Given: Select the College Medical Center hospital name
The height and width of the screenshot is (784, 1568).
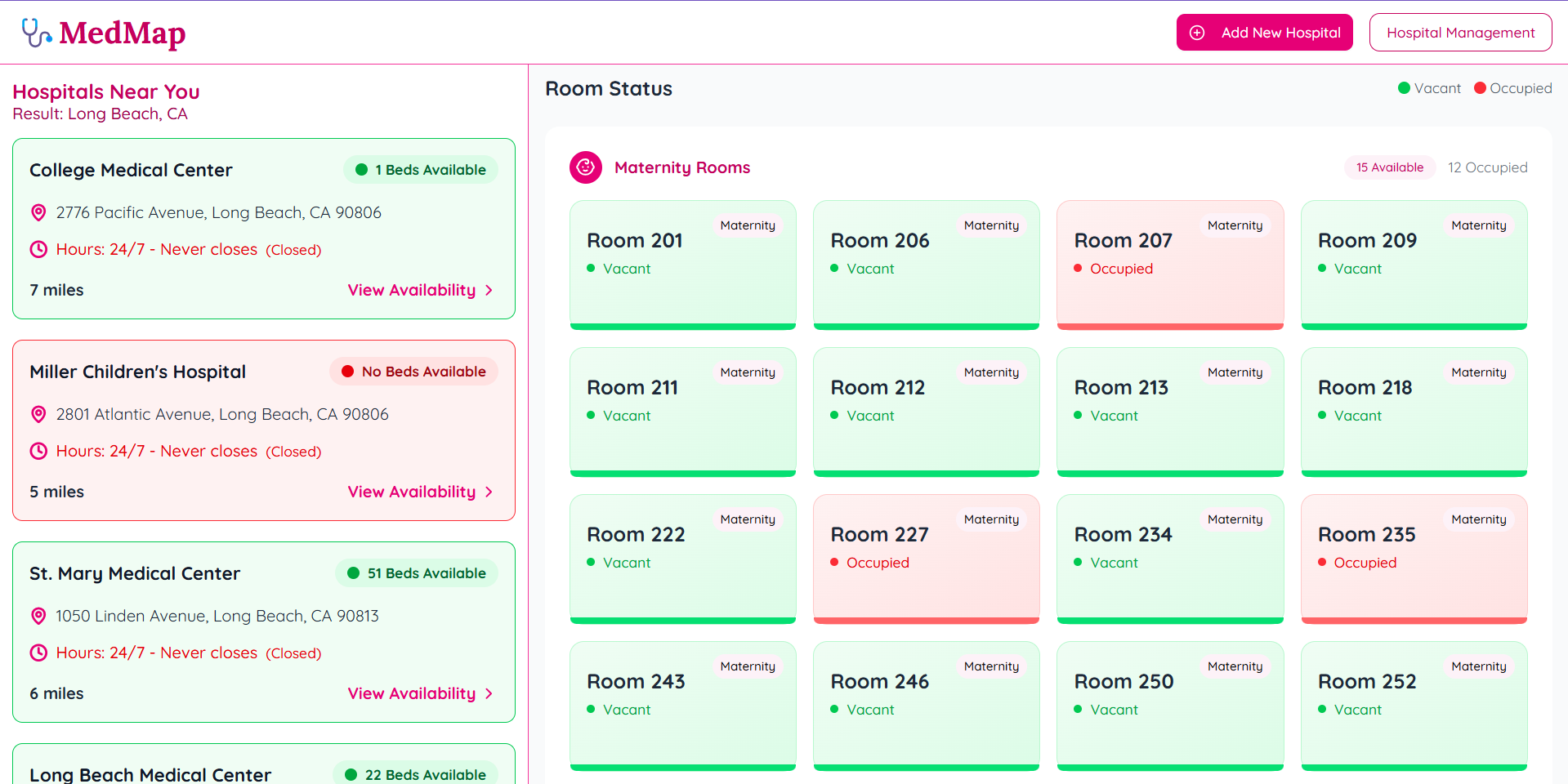Looking at the screenshot, I should 131,170.
